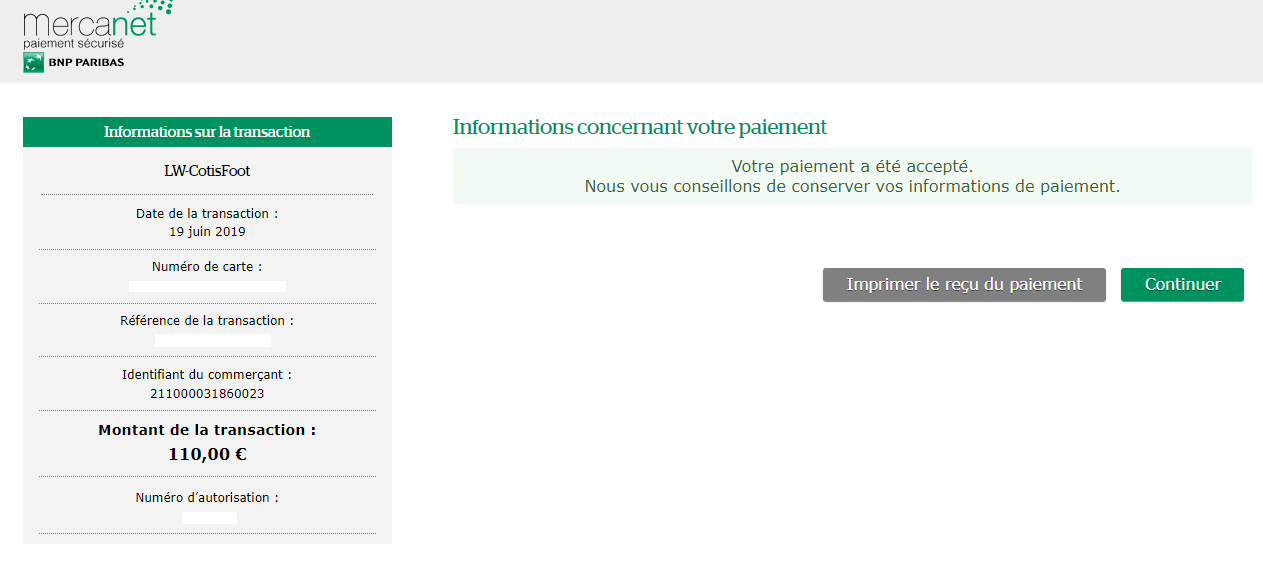
Task: Click the redacted Numéro d'autorisation value
Action: pyautogui.click(x=209, y=518)
